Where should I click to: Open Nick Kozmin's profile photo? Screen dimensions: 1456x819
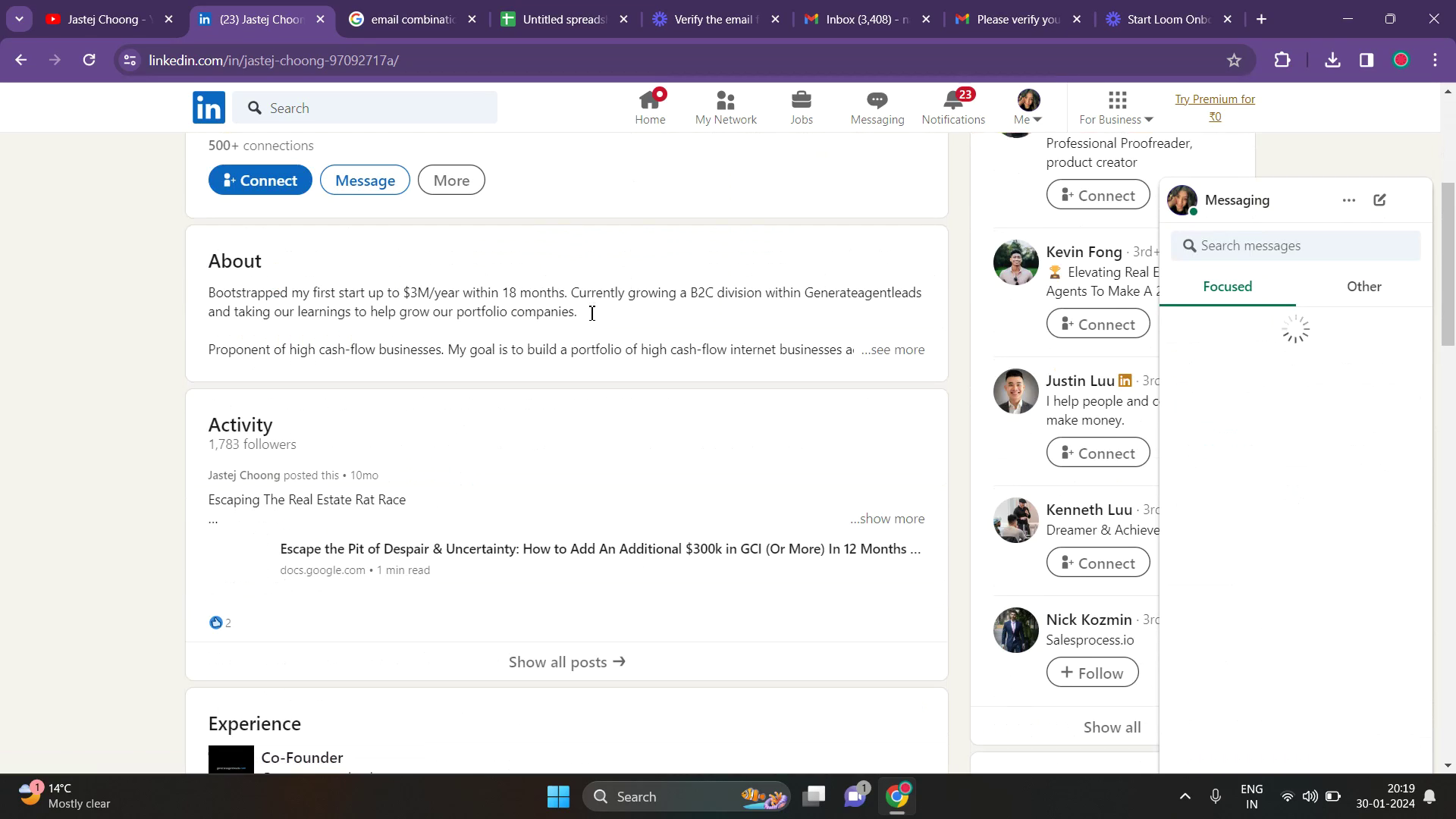[1016, 630]
